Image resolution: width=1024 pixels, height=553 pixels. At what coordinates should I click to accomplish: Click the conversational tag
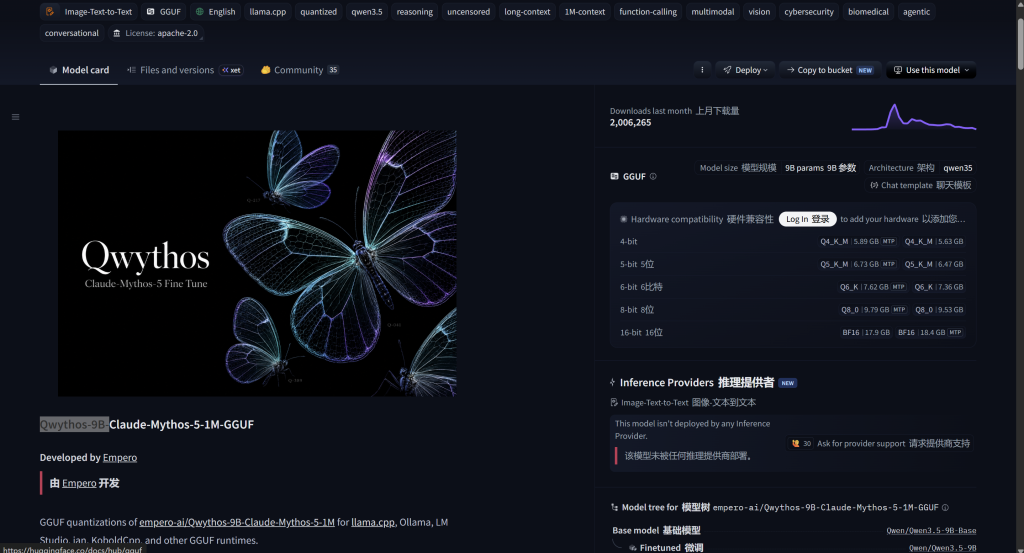pos(72,33)
